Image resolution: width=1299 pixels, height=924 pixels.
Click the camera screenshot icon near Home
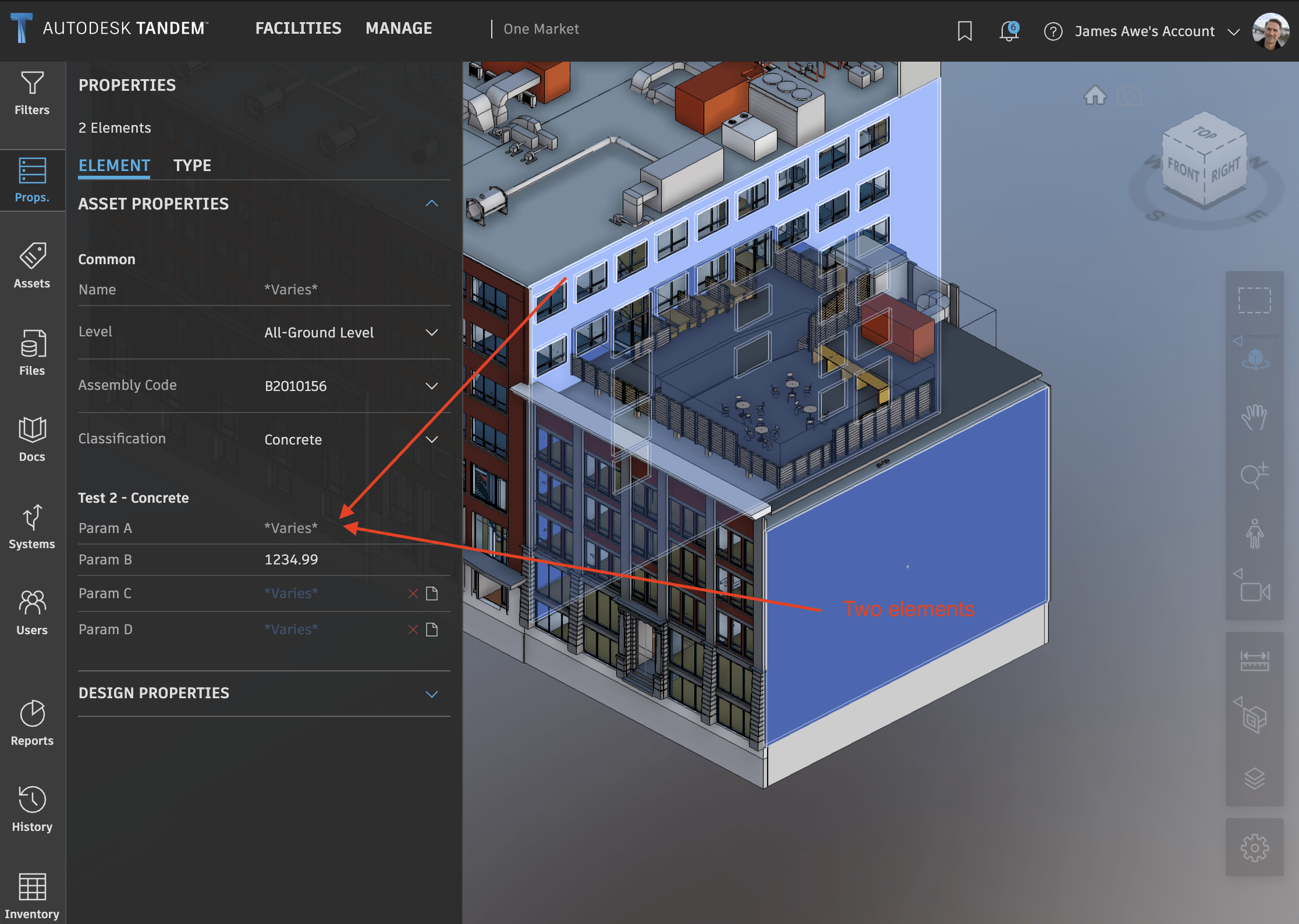tap(1129, 95)
